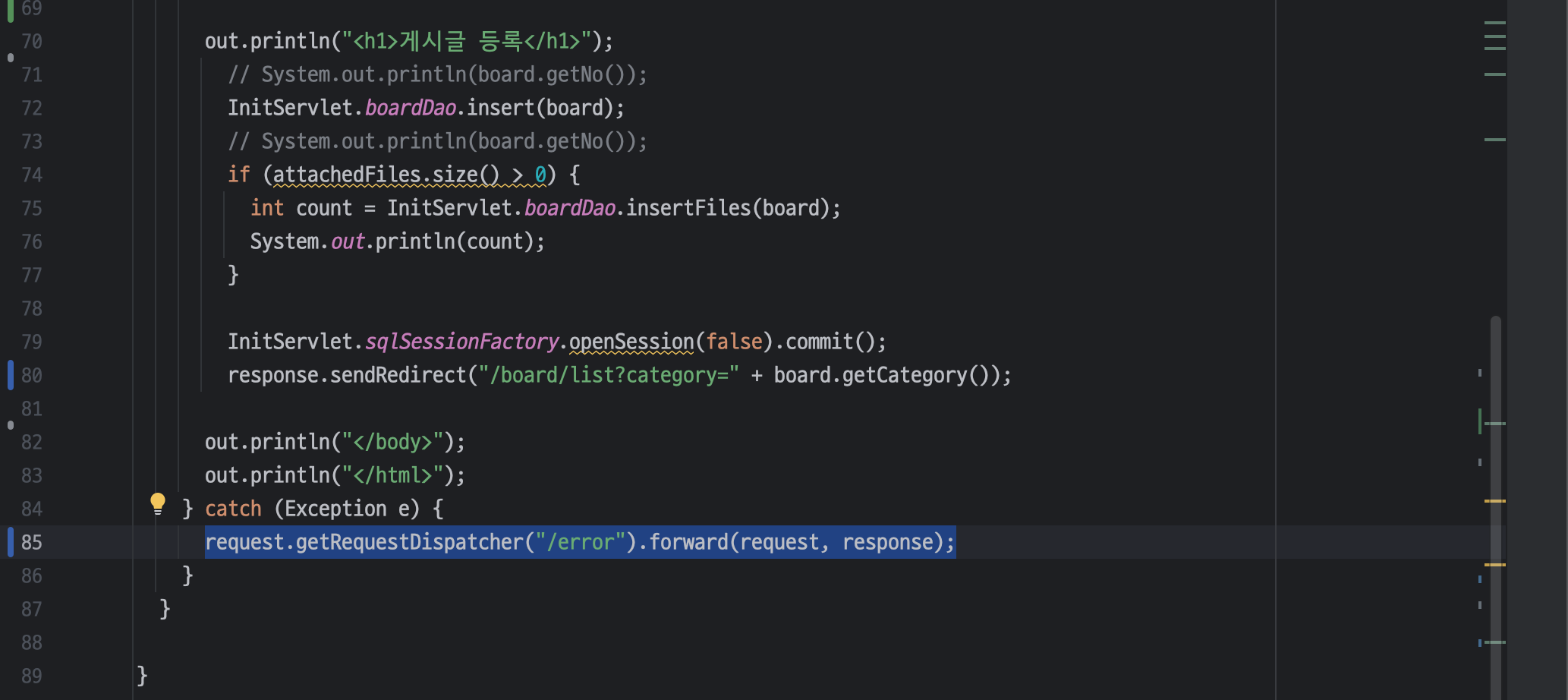Click the false argument on line 79
1568x700 pixels.
pyautogui.click(x=734, y=342)
